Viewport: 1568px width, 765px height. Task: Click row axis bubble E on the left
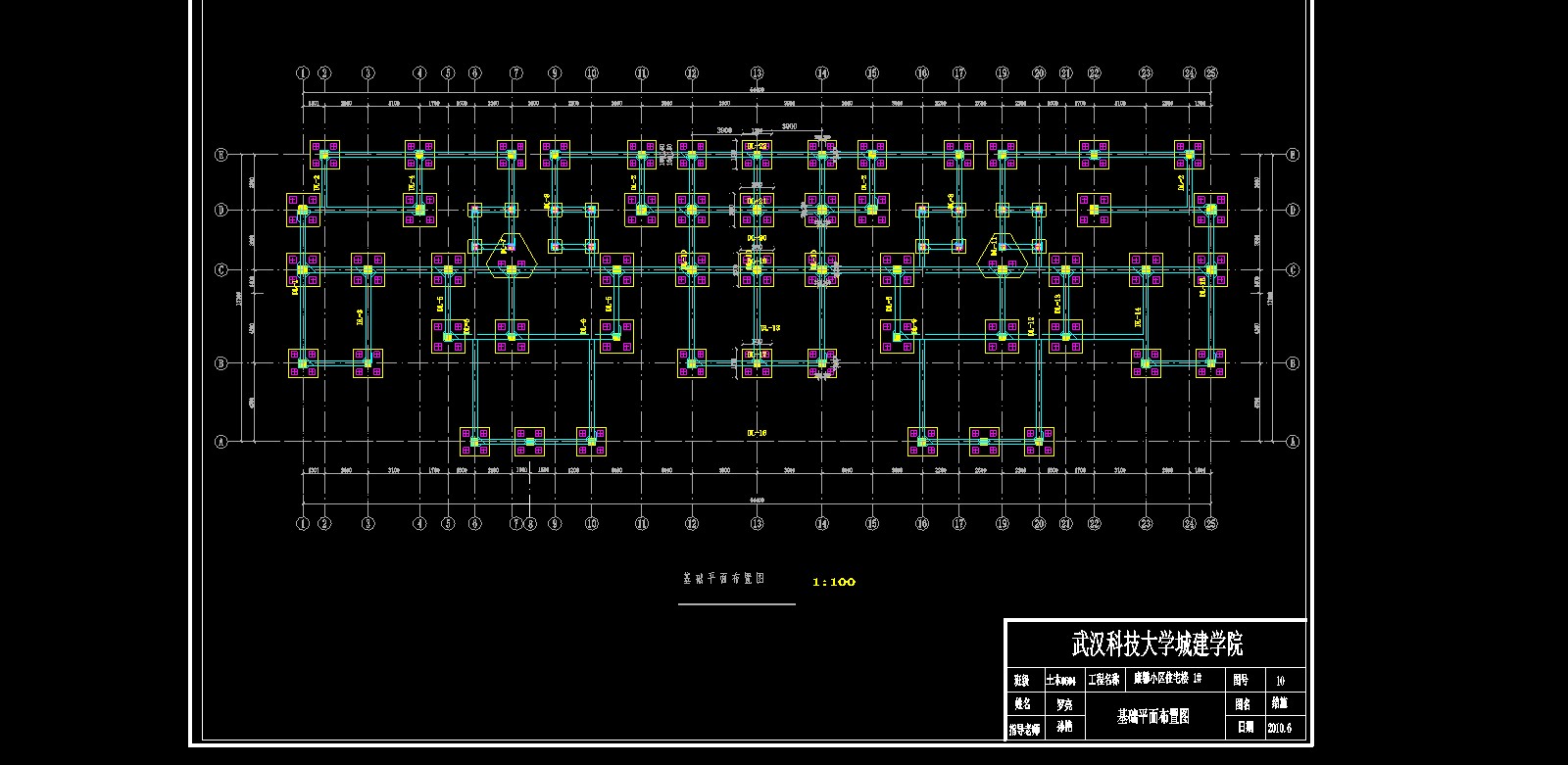tap(221, 155)
